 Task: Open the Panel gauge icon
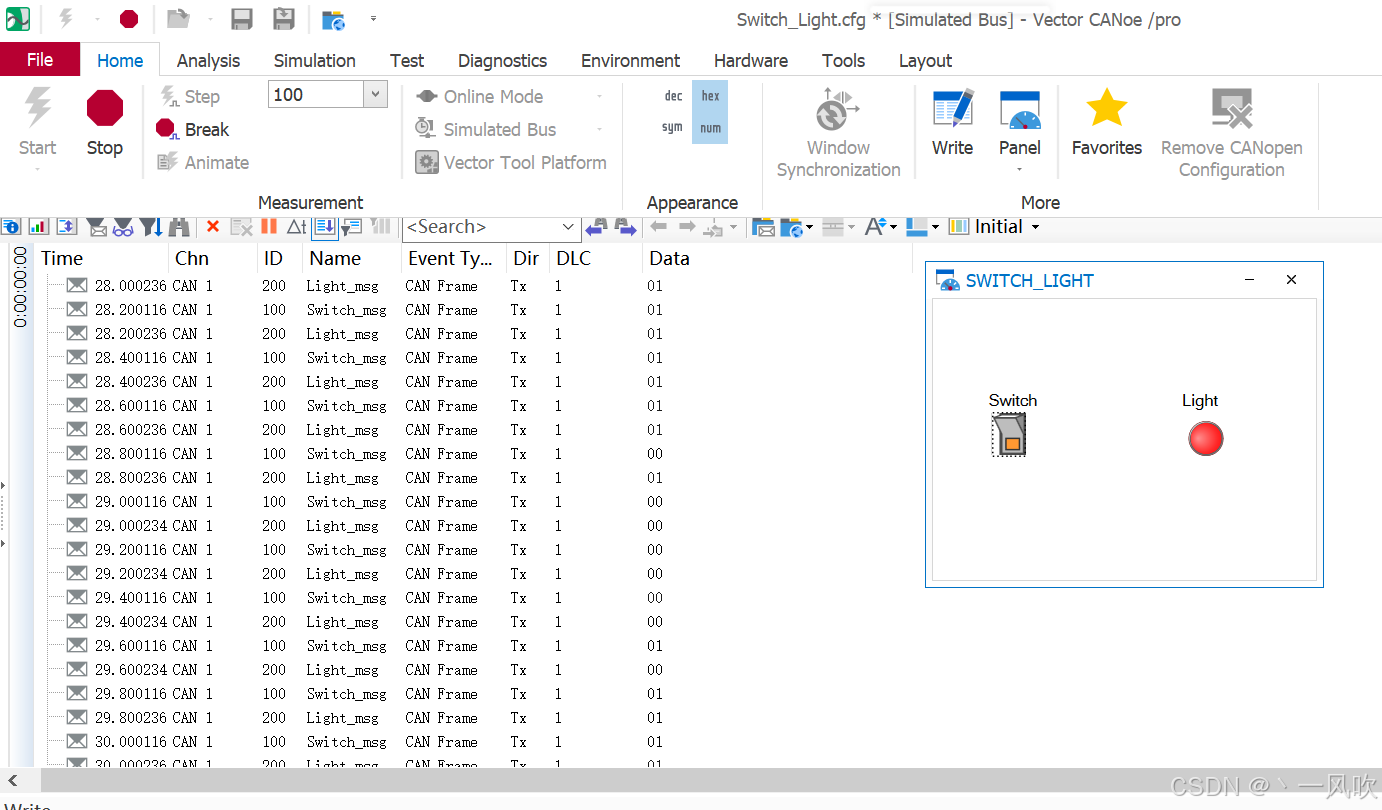[1020, 109]
